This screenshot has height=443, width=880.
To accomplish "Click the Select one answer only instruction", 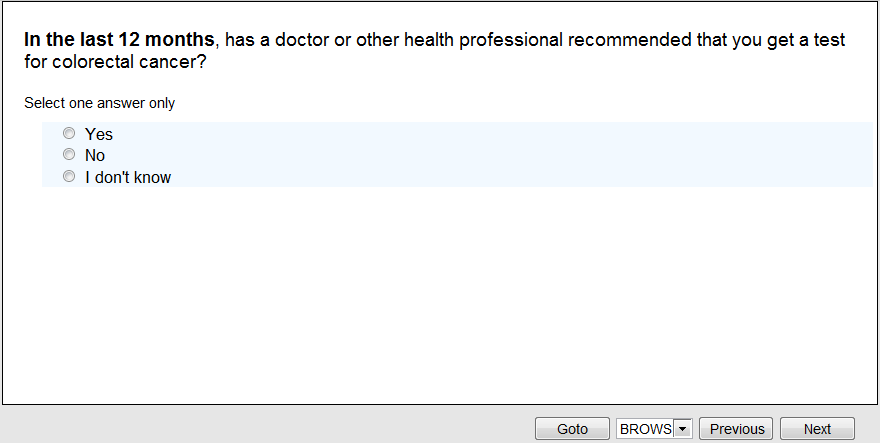I will click(x=100, y=103).
